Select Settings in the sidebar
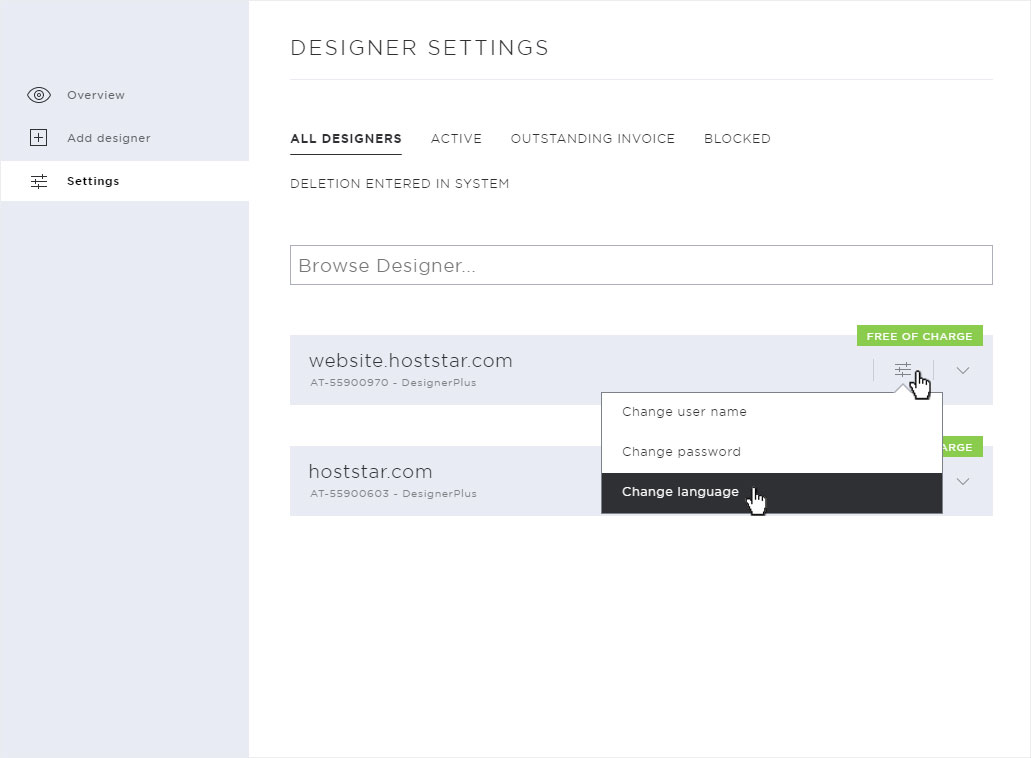1031x758 pixels. click(125, 181)
